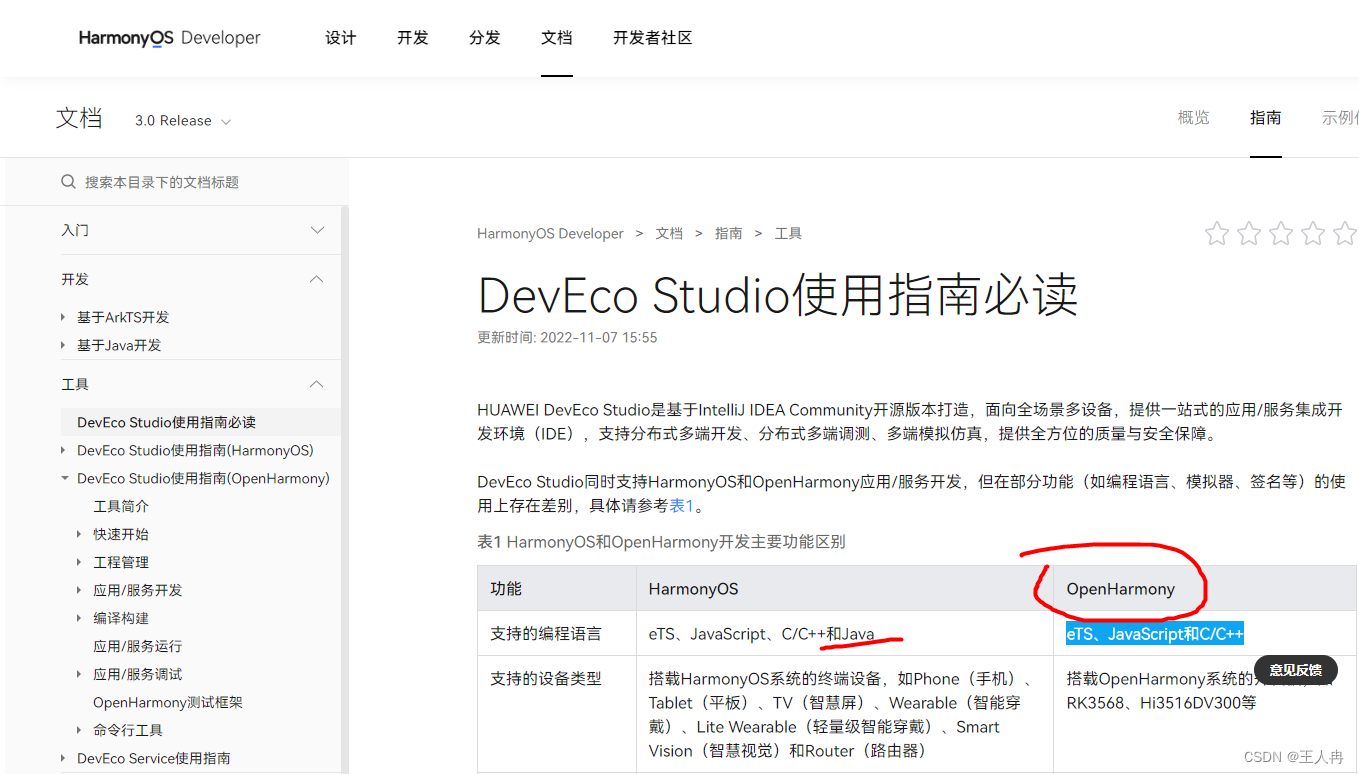Collapse the 工具 sidebar section
The image size is (1359, 774).
317,384
